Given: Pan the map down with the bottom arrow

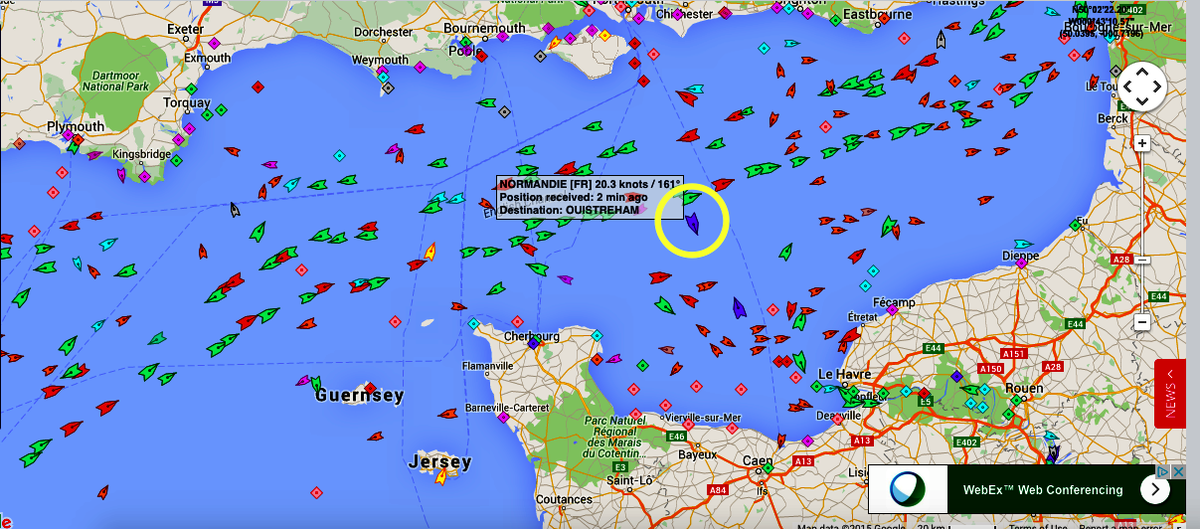Looking at the screenshot, I should [x=1142, y=104].
